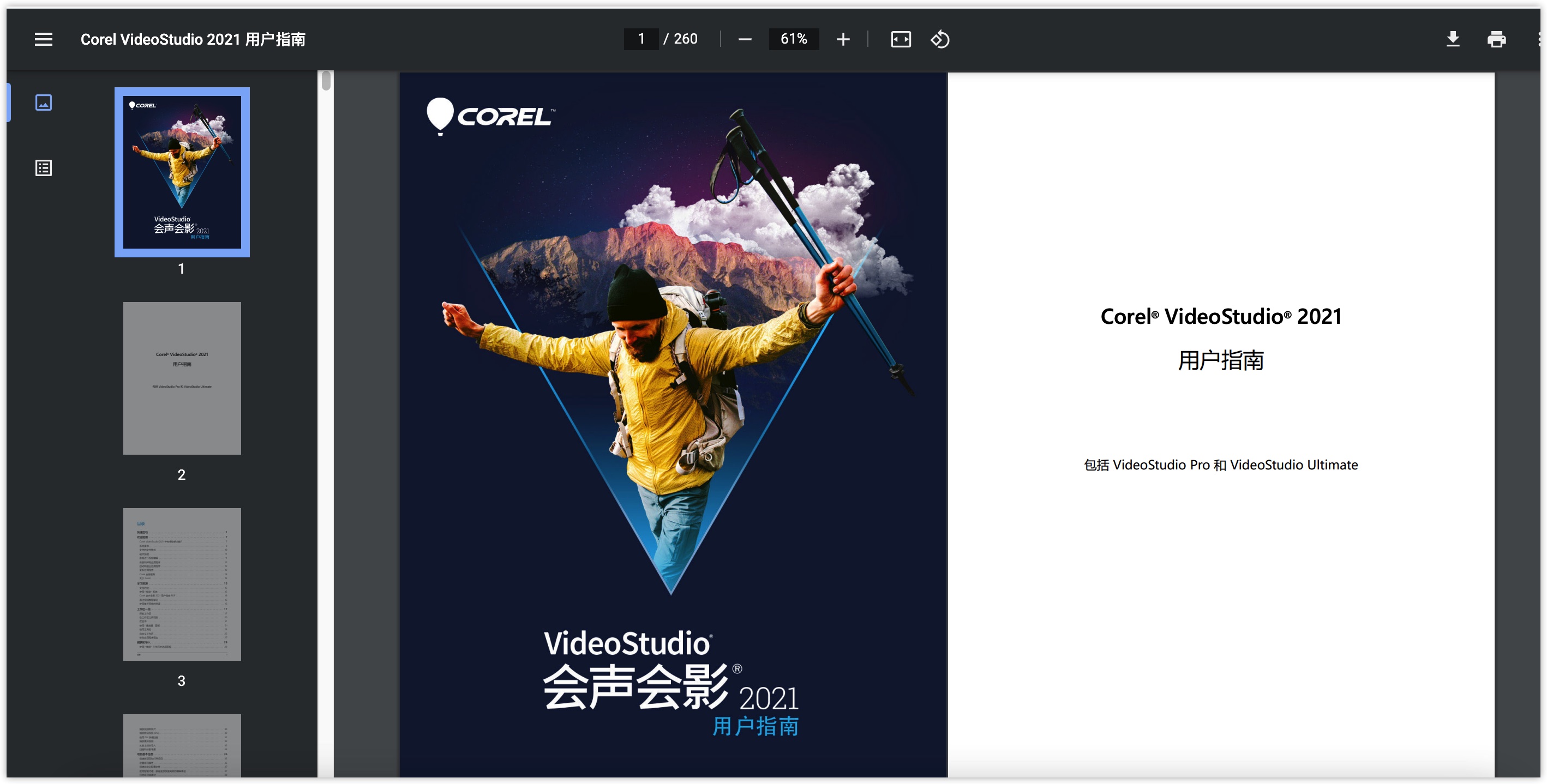Click the zoom in plus button
Viewport: 1547px width, 784px height.
coord(843,40)
